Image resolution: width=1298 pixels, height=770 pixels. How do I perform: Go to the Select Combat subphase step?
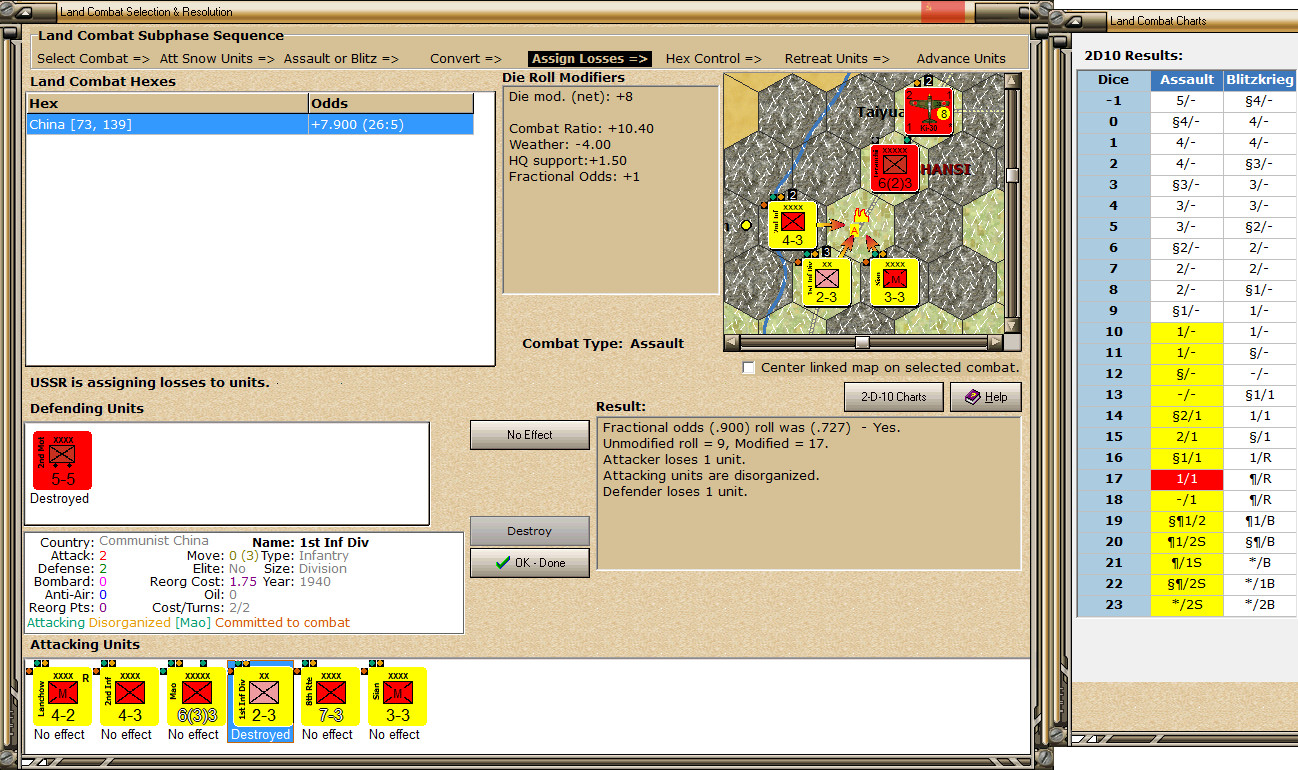click(x=94, y=59)
